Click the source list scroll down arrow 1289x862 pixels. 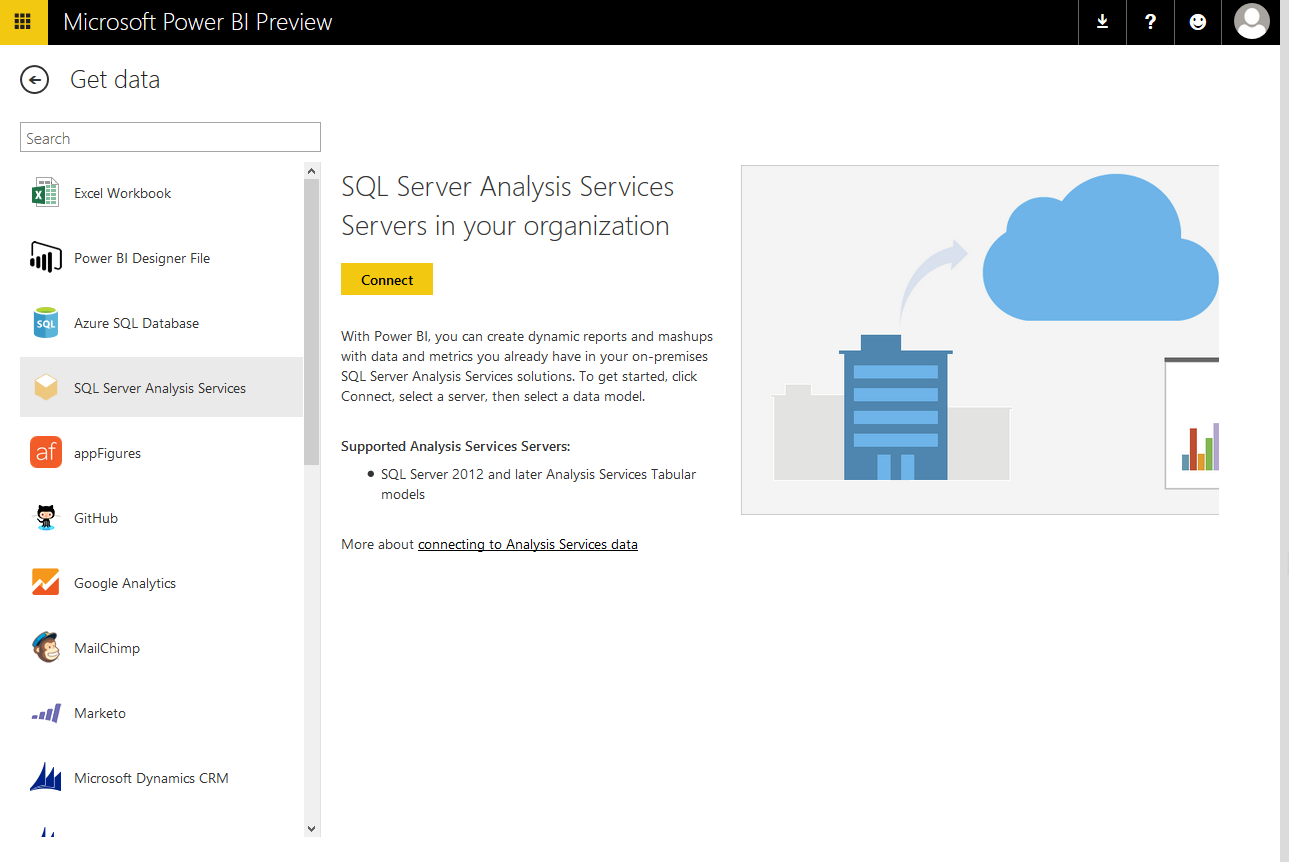click(311, 828)
